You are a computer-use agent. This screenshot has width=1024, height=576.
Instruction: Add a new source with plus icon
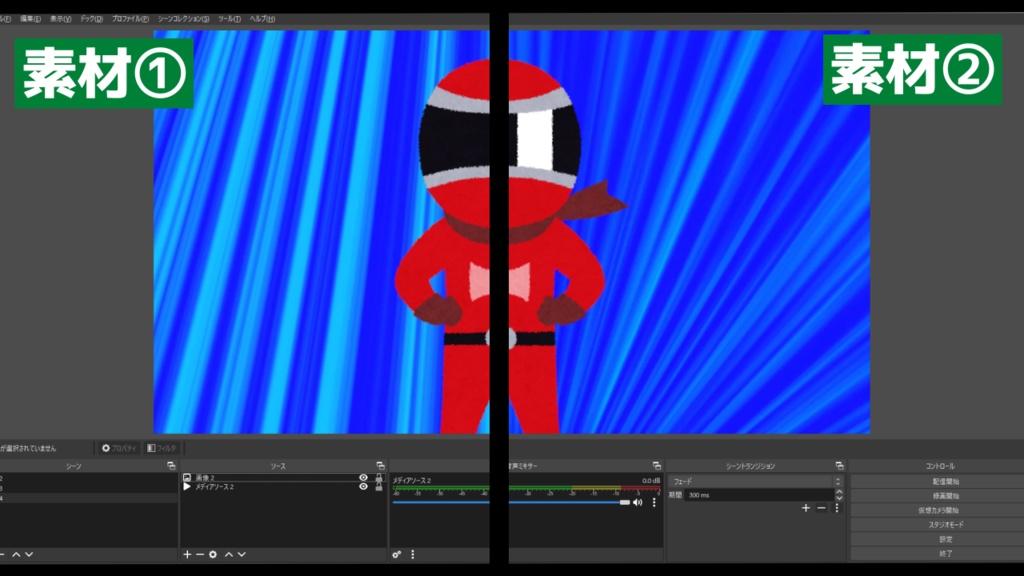[187, 554]
